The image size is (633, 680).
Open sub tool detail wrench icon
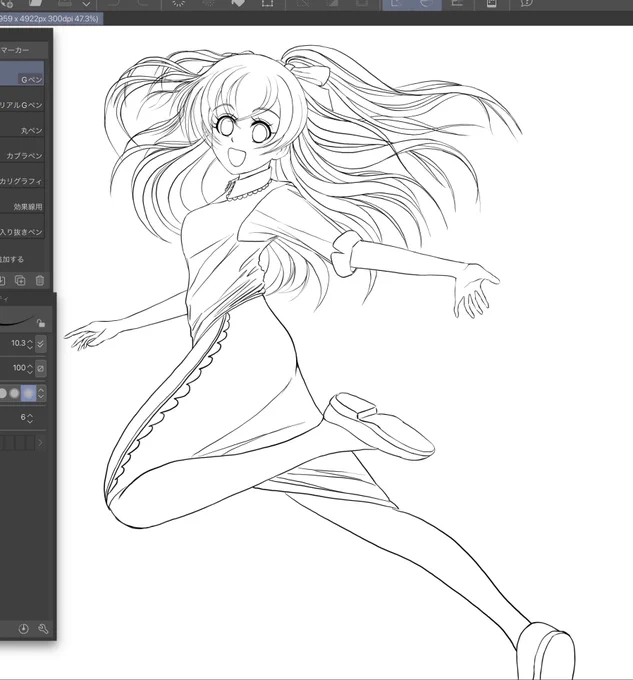point(43,628)
